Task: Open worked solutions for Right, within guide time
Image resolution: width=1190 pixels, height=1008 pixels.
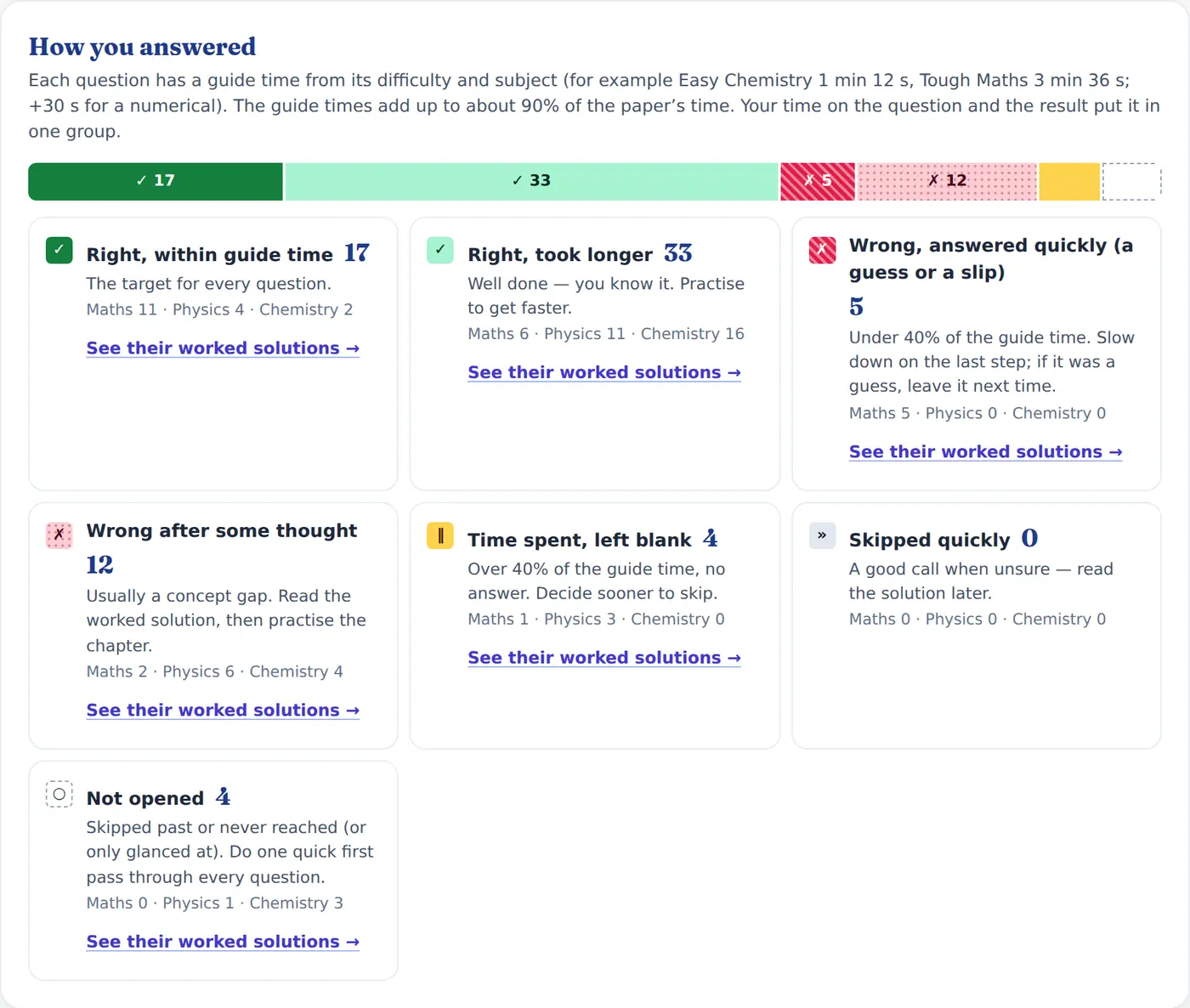Action: pos(223,348)
